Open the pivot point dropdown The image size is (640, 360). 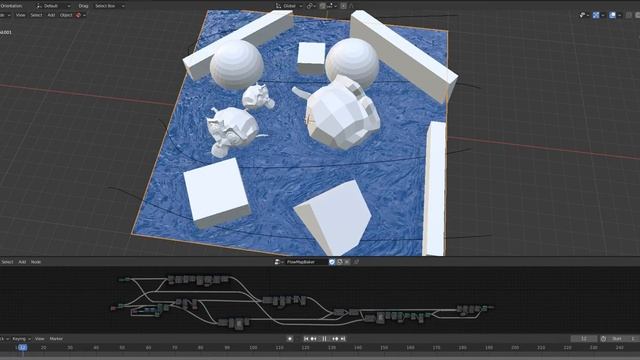pos(311,6)
